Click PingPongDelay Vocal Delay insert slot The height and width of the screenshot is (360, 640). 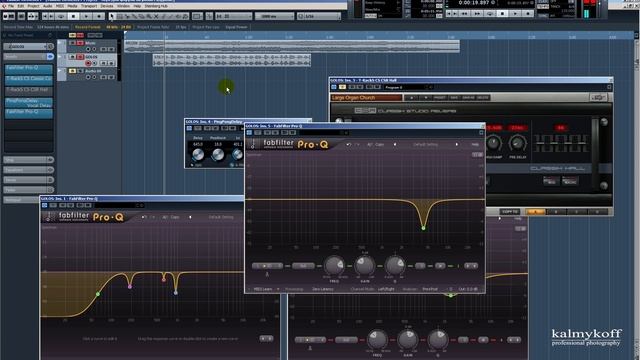[x=29, y=102]
